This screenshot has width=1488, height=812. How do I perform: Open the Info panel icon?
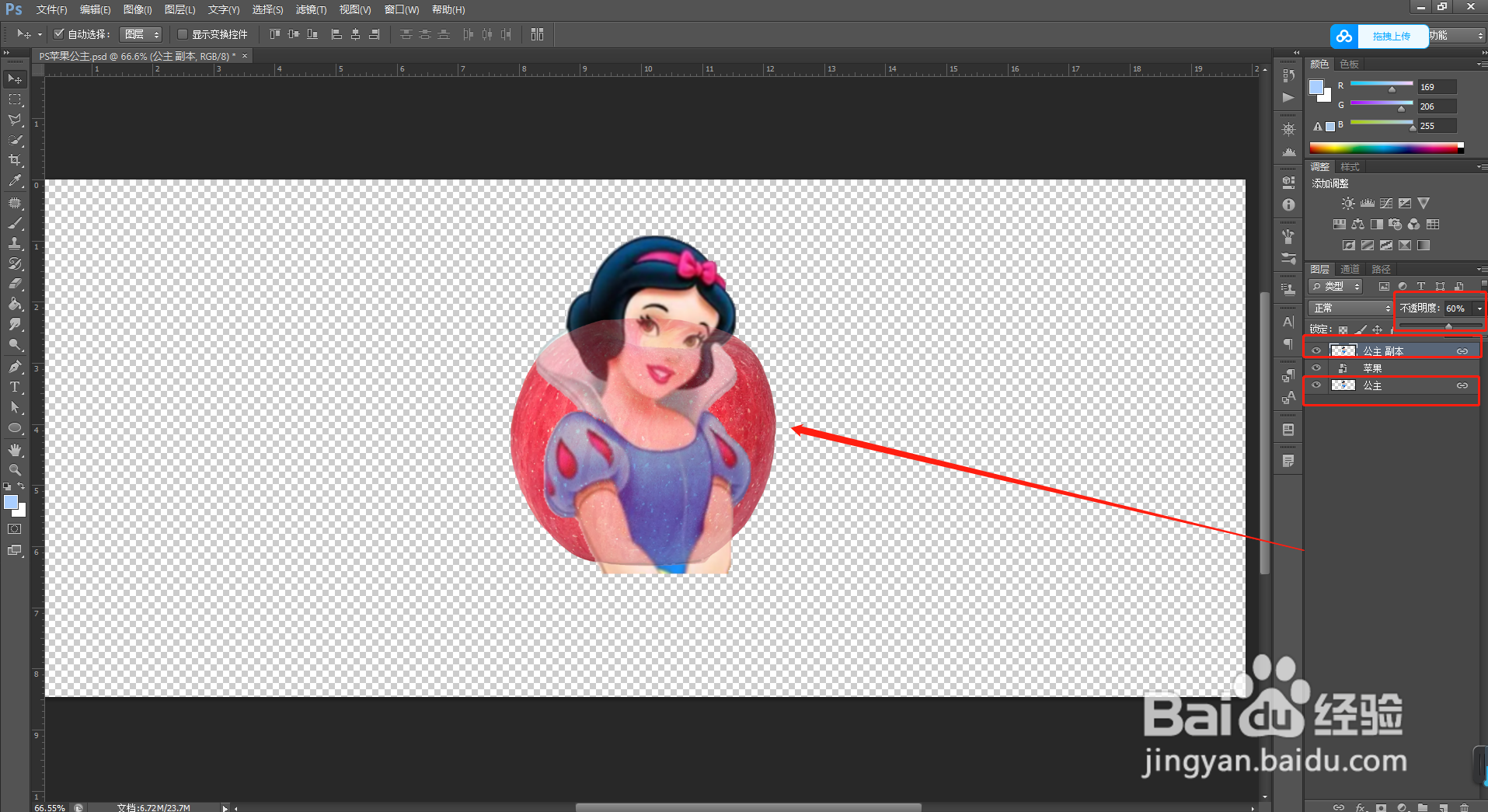click(1288, 205)
